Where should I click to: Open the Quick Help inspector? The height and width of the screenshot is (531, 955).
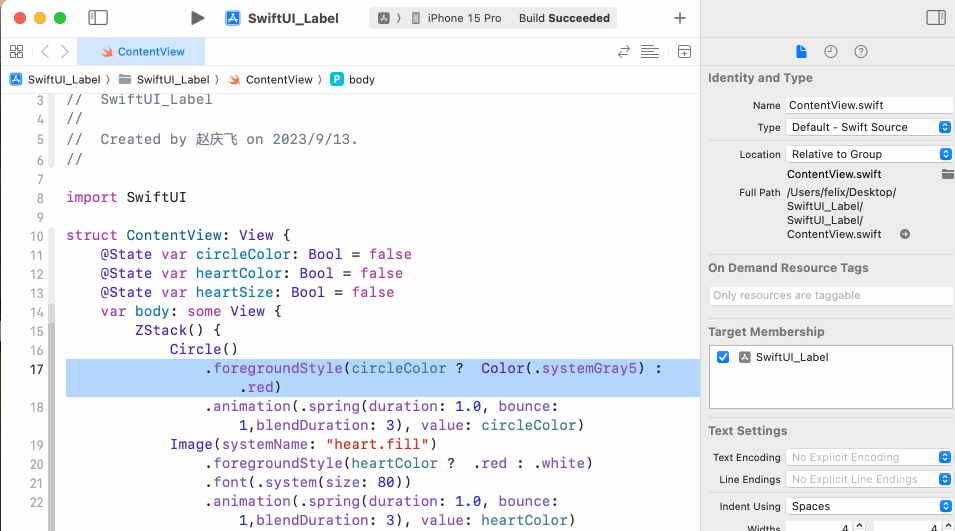click(x=861, y=52)
